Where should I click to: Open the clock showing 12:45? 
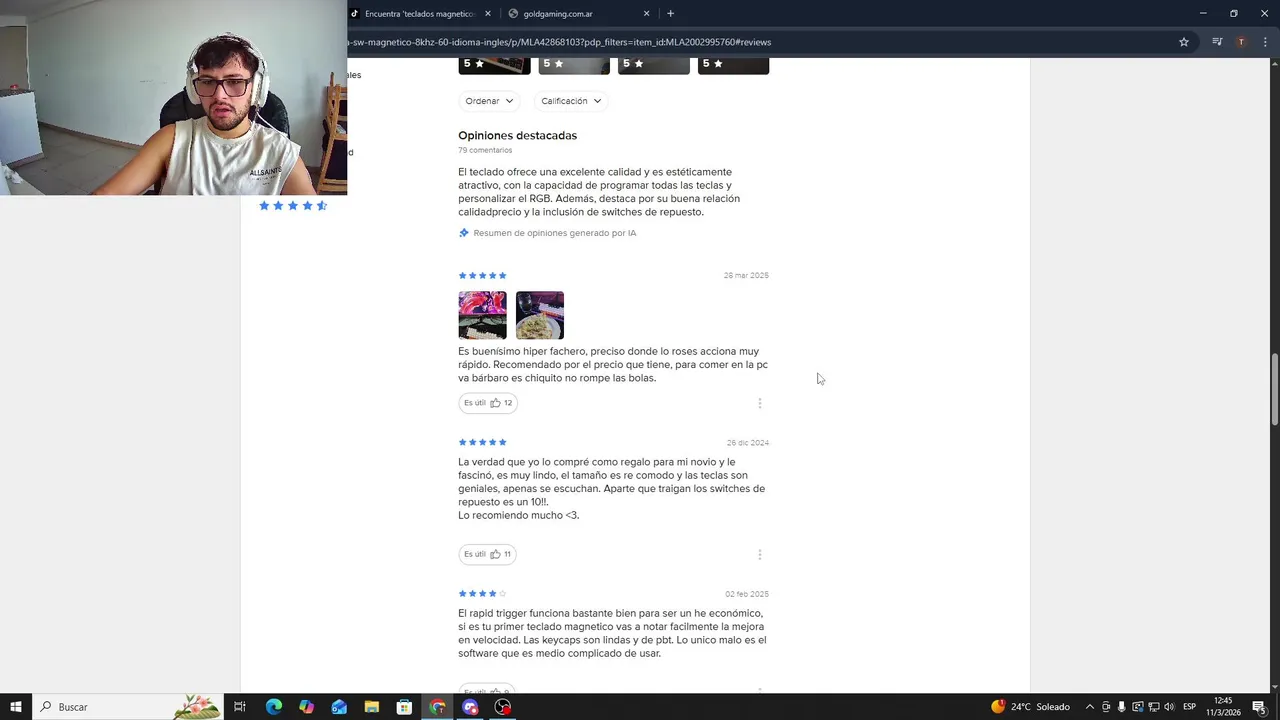(1224, 707)
